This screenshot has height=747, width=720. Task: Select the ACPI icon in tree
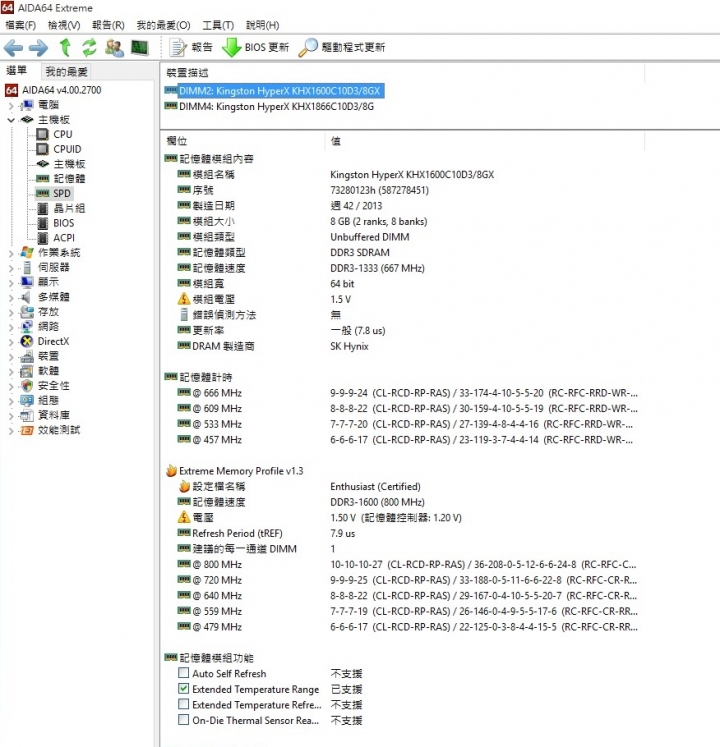point(42,238)
